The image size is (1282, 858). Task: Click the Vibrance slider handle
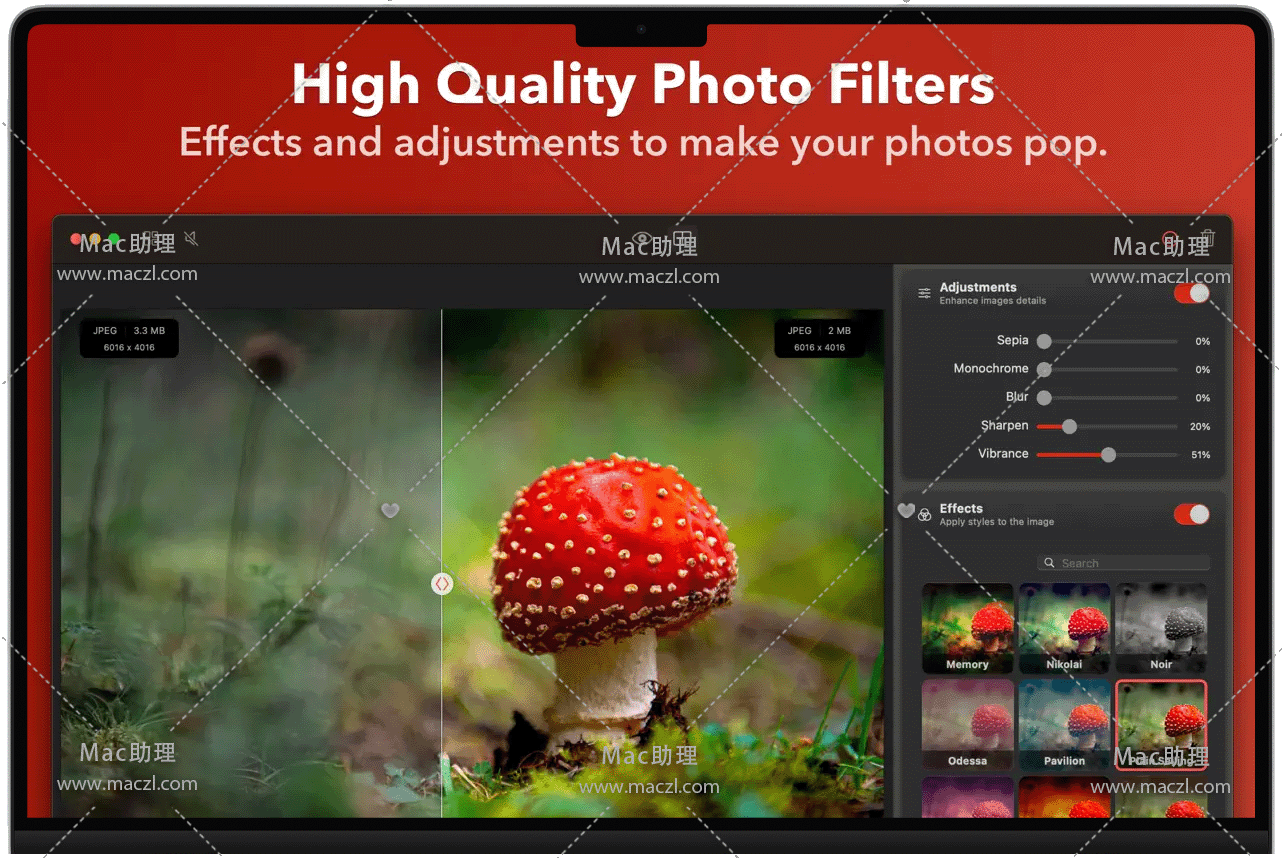(1108, 455)
